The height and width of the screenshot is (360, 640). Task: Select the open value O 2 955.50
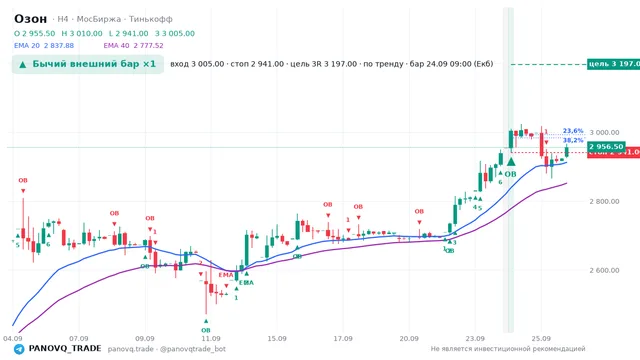(35, 33)
